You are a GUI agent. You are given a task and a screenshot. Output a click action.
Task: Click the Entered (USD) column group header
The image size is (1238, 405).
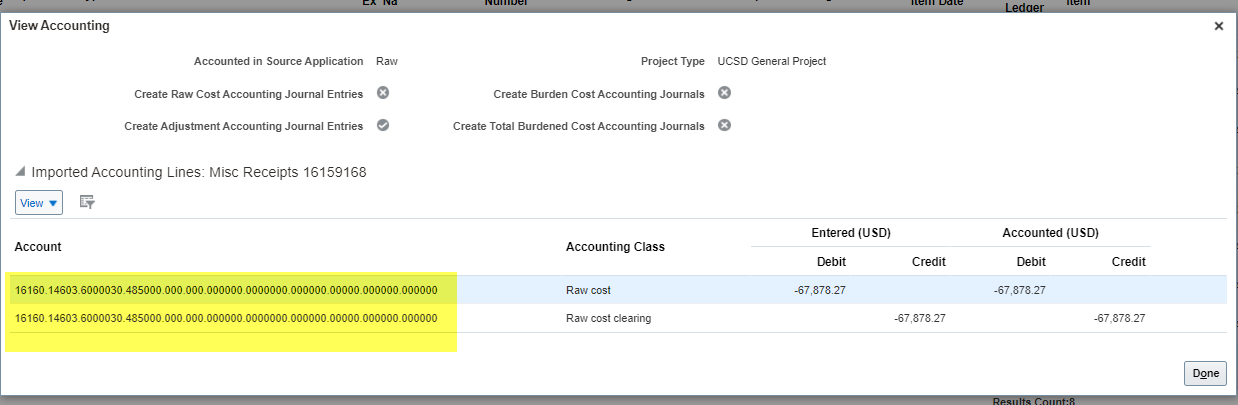[x=851, y=233]
